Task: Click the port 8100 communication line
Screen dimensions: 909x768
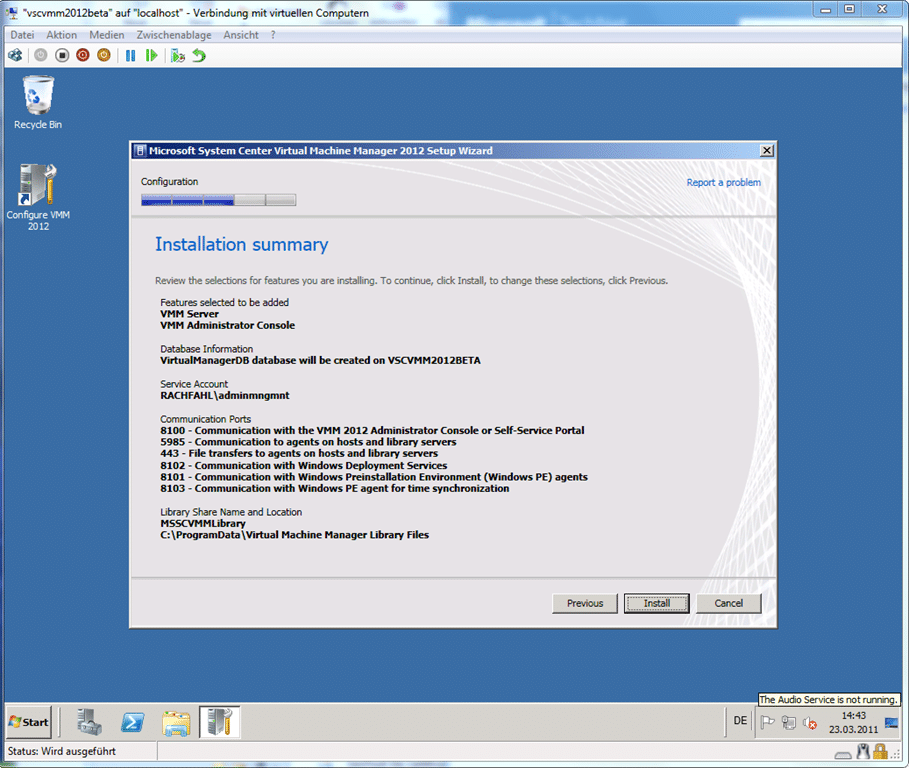Action: tap(372, 431)
